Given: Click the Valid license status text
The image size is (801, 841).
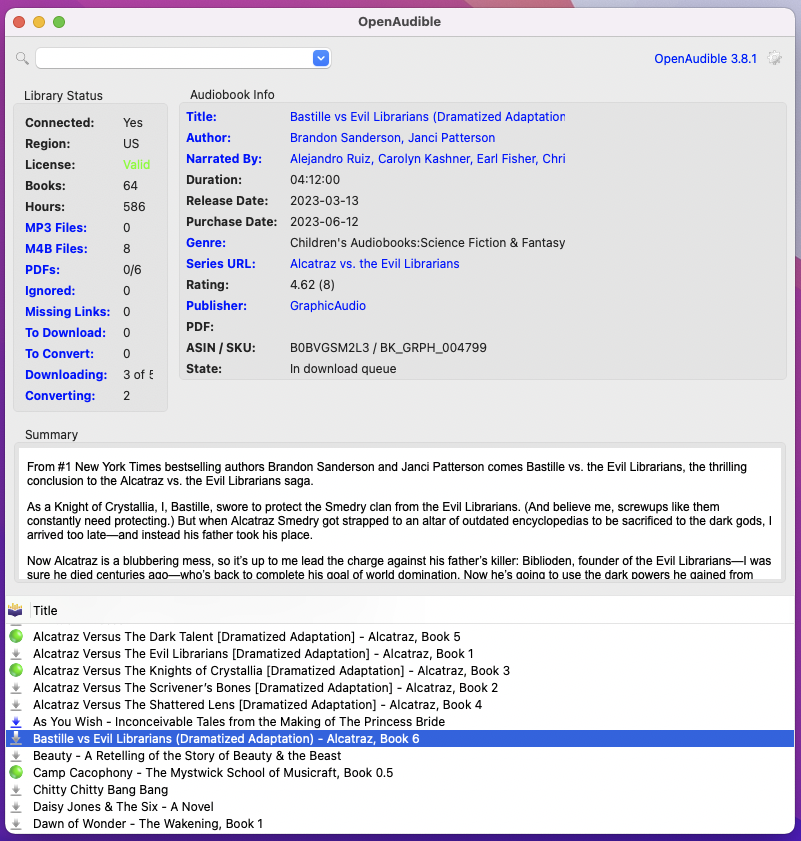Looking at the screenshot, I should (136, 165).
